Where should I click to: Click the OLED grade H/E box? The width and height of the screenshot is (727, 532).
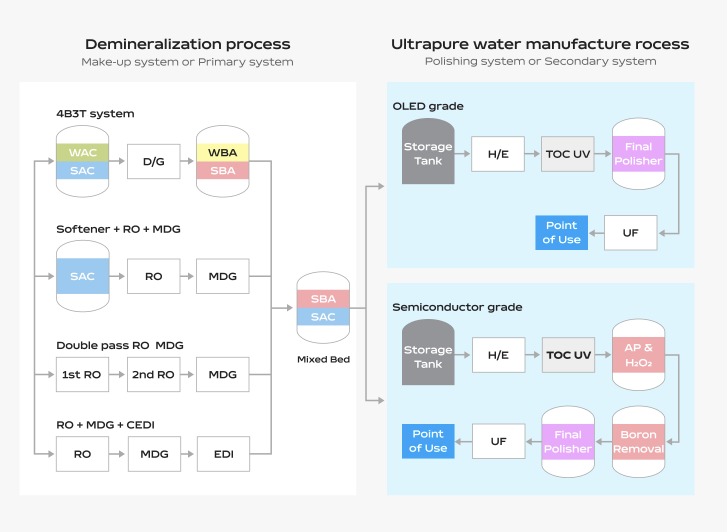498,154
